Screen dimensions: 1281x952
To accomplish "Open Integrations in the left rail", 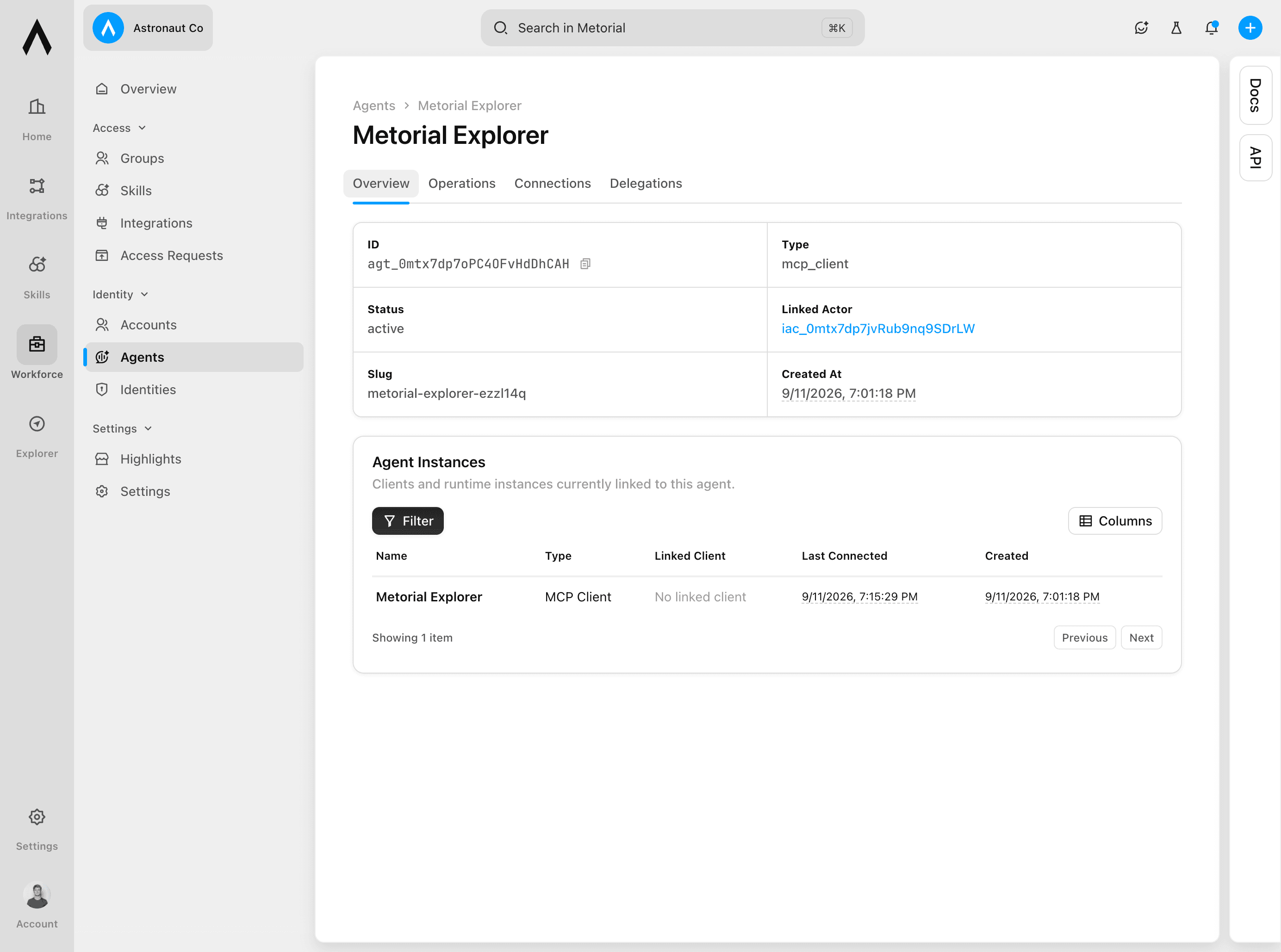I will tap(37, 198).
